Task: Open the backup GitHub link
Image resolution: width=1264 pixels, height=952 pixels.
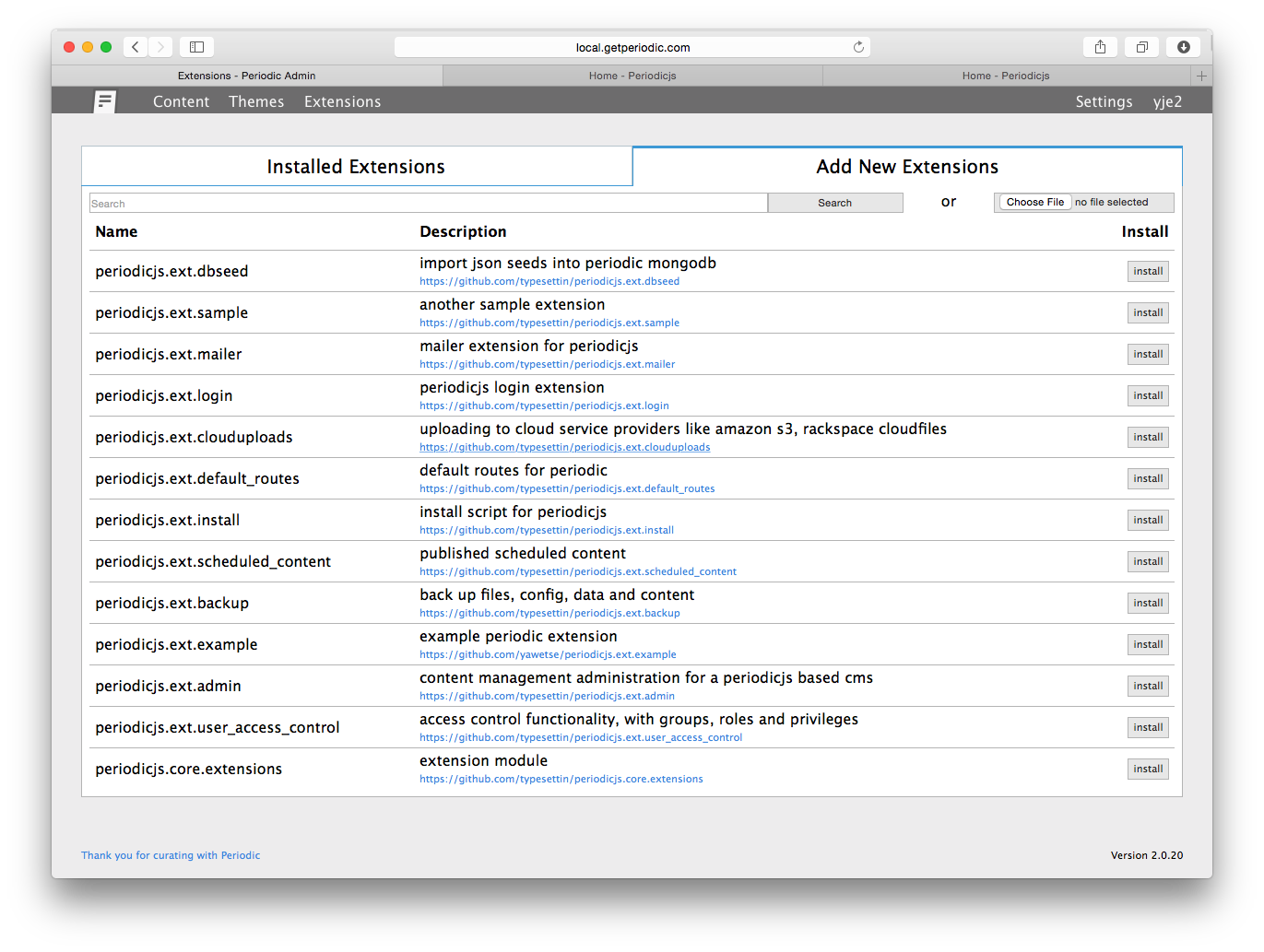Action: [x=549, y=614]
